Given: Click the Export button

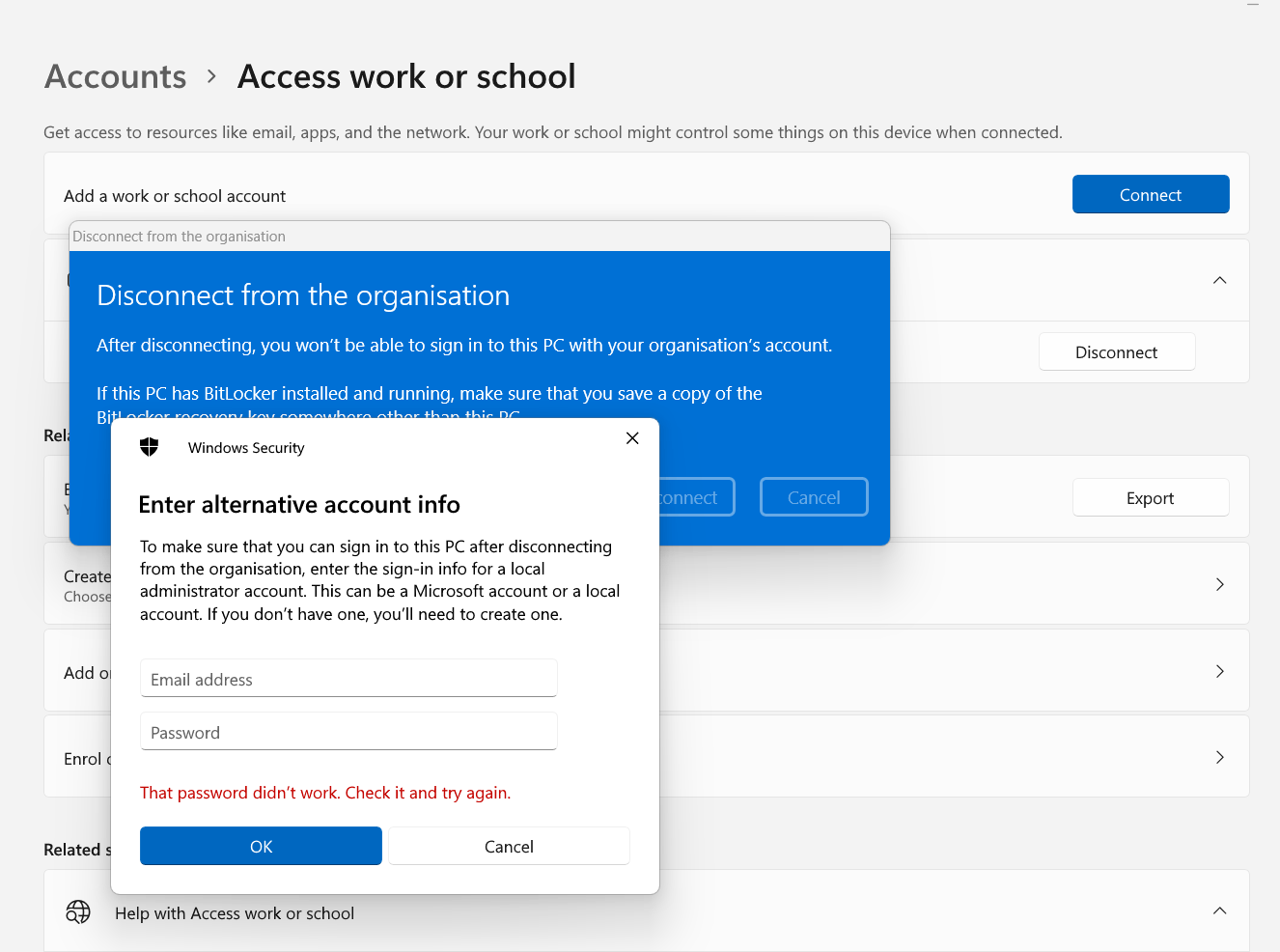Looking at the screenshot, I should point(1151,498).
